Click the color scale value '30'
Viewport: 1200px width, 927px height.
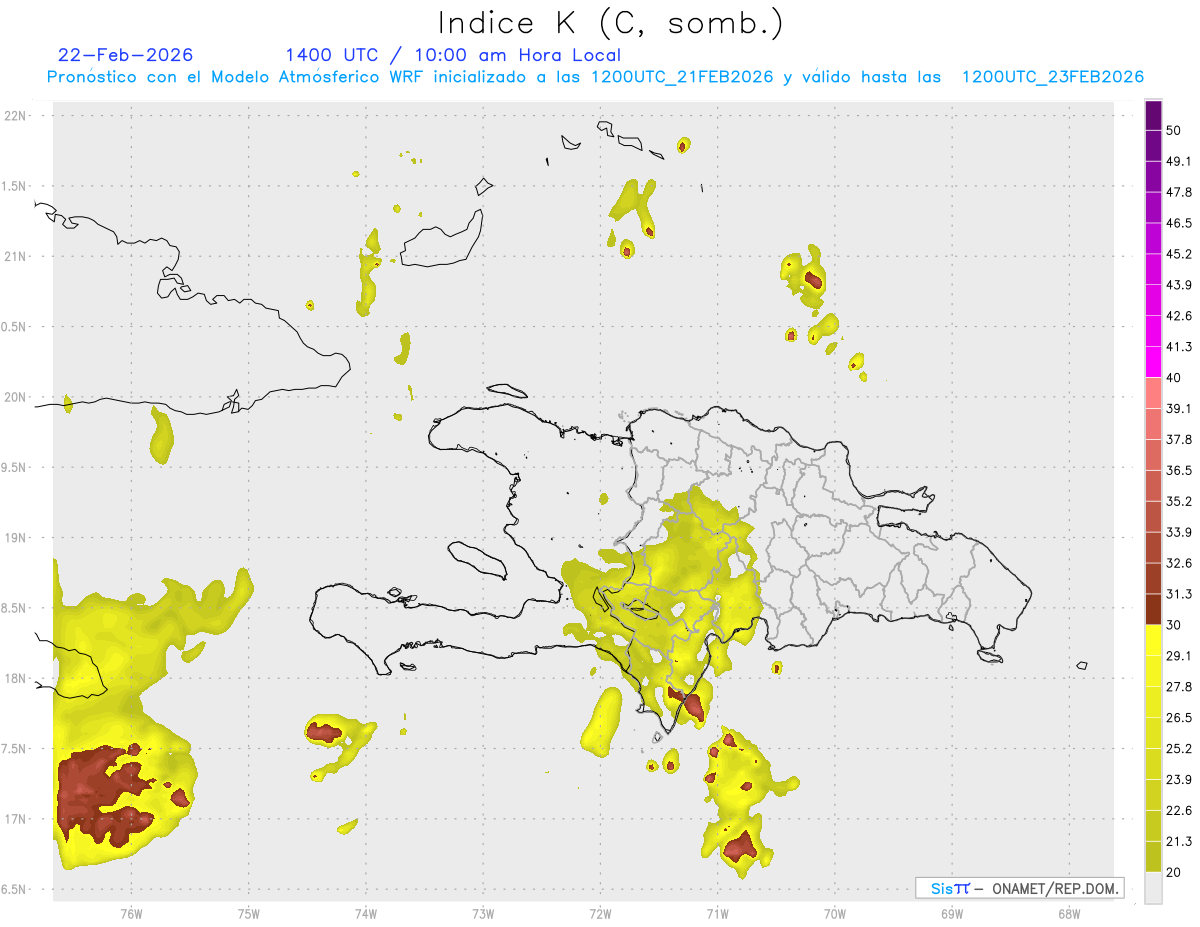(1174, 625)
